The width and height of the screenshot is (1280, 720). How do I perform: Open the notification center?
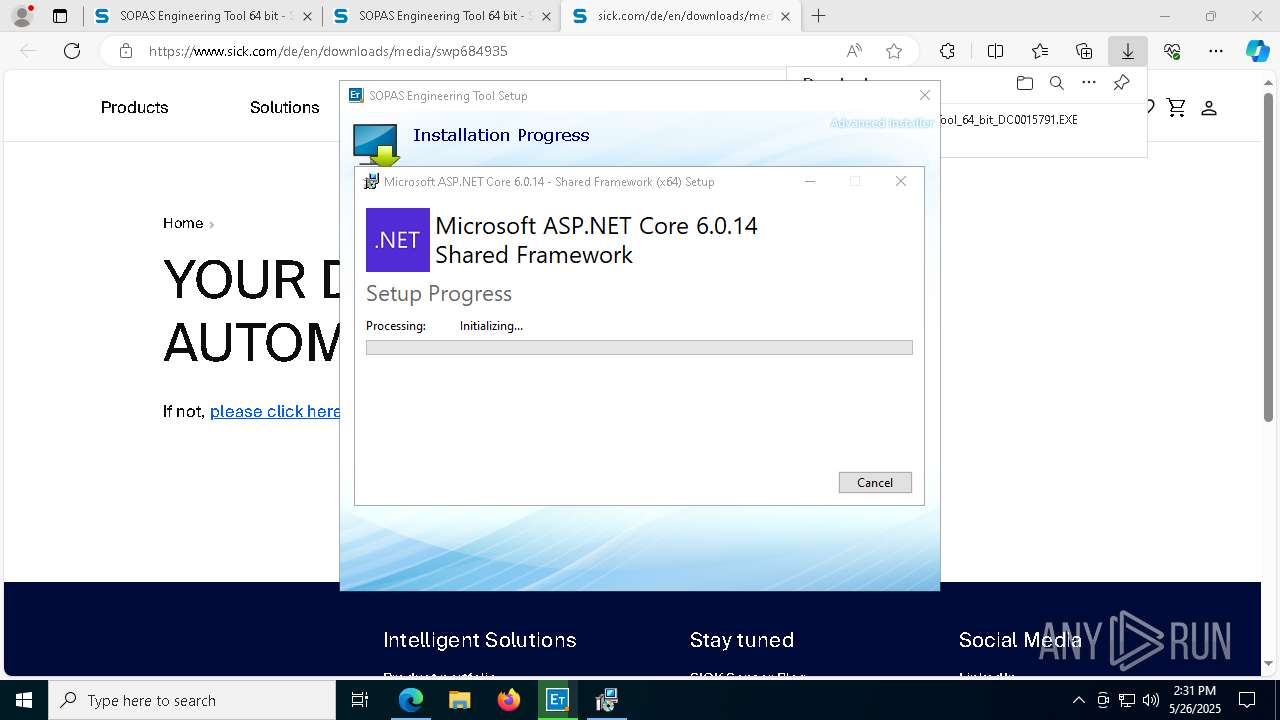(x=1247, y=700)
